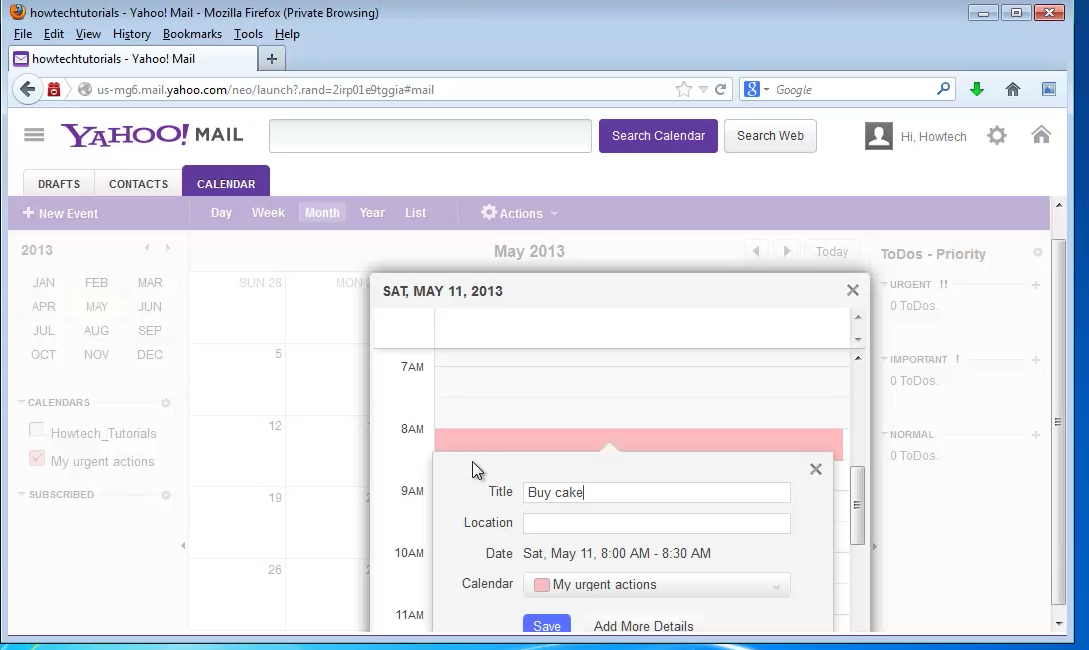Collapse the left sidebar with the arrow handle
Image resolution: width=1089 pixels, height=650 pixels.
pyautogui.click(x=183, y=546)
